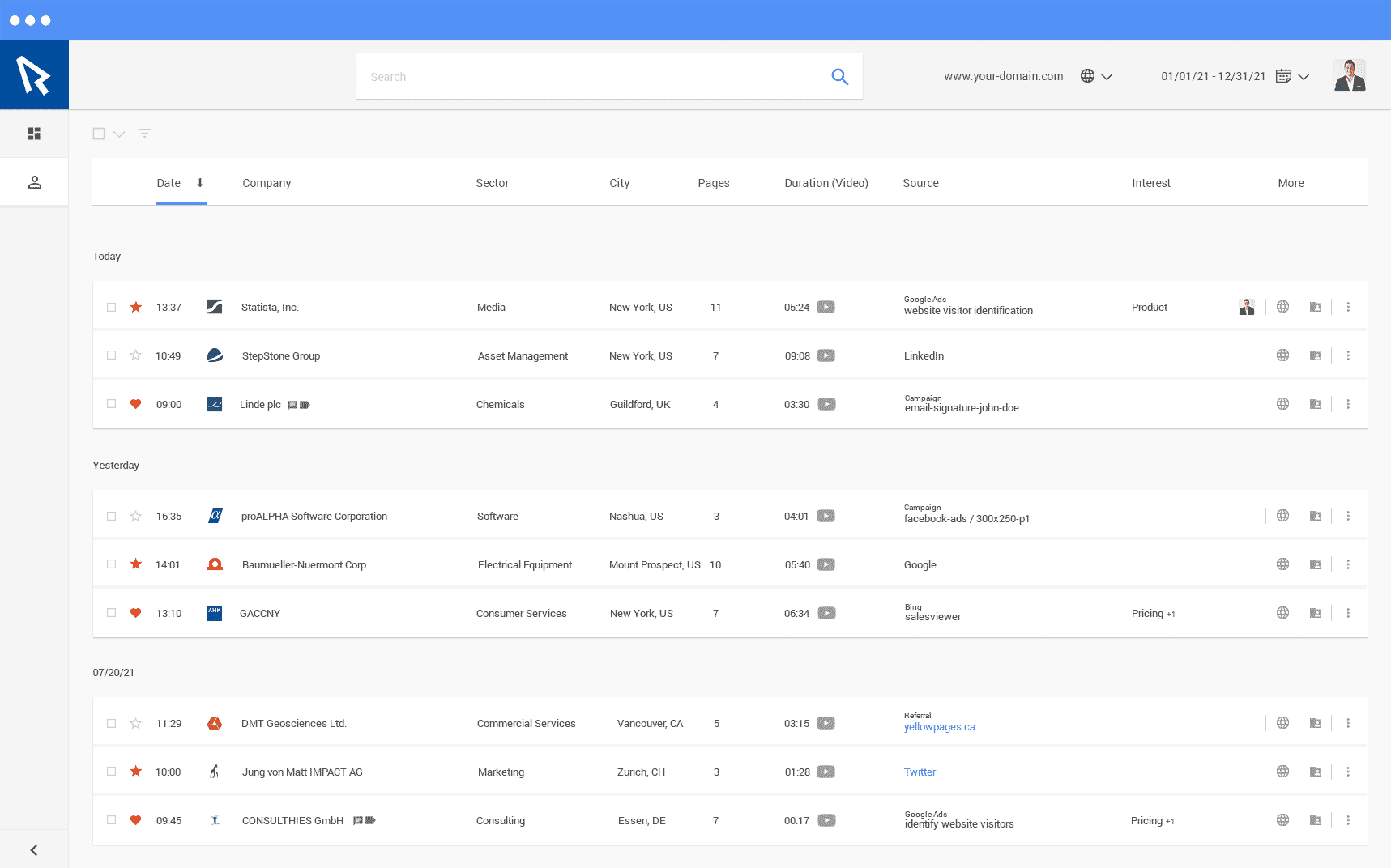Viewport: 1391px width, 868px height.
Task: Open the Twitter source link
Action: 920,772
